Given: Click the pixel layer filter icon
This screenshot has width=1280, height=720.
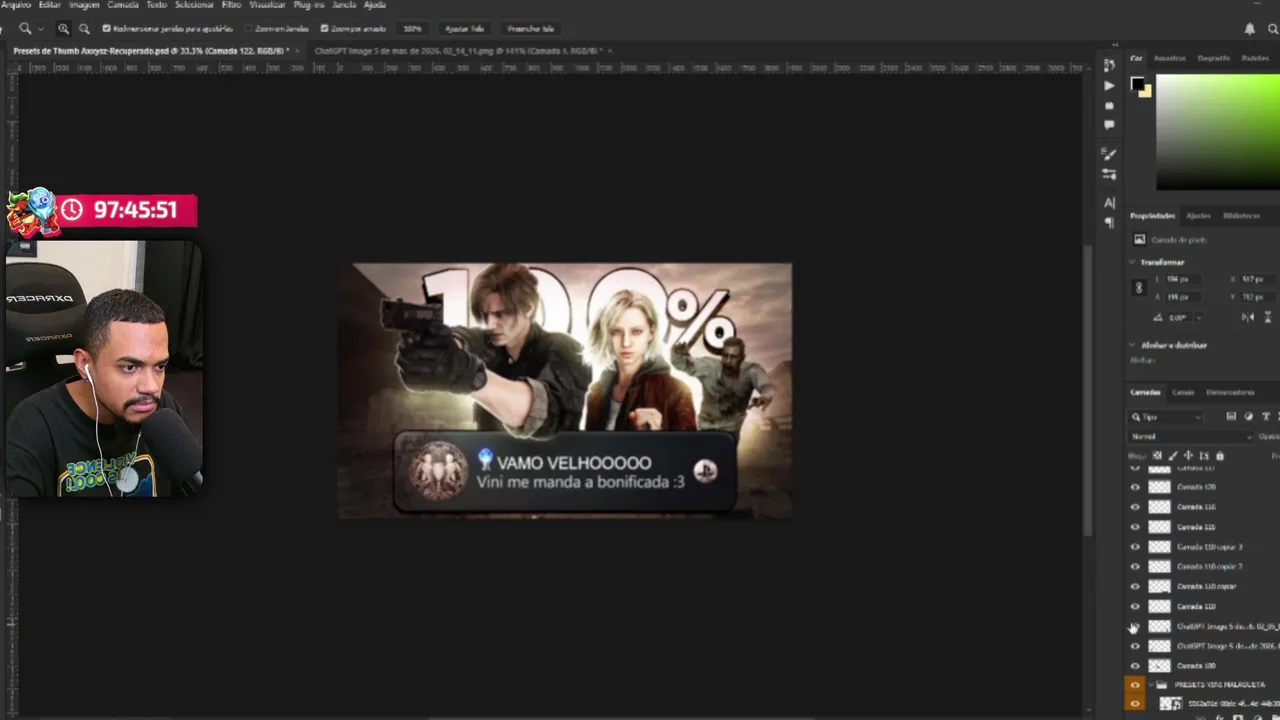Looking at the screenshot, I should click(1231, 417).
